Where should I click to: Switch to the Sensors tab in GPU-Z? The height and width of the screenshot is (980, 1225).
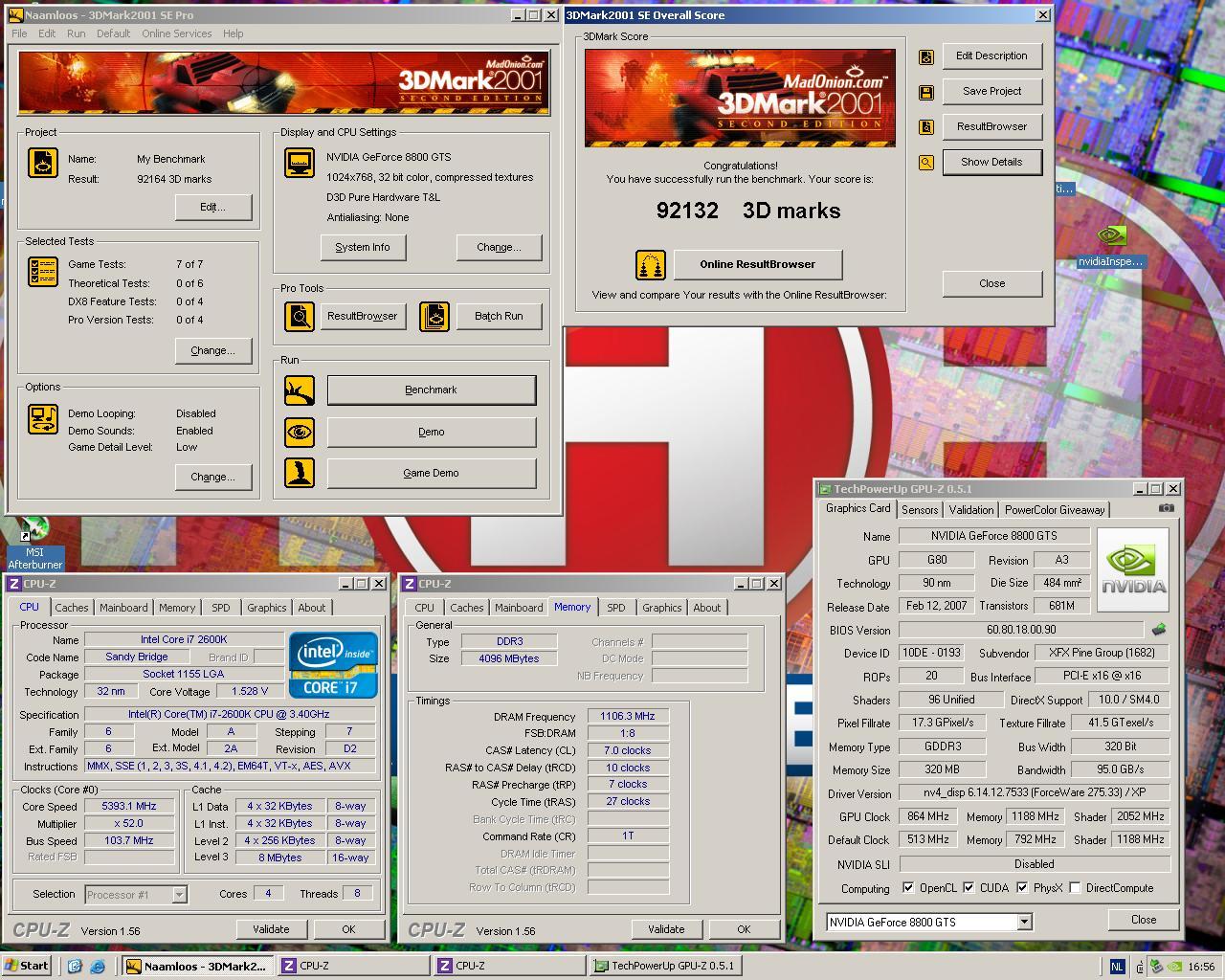point(920,510)
